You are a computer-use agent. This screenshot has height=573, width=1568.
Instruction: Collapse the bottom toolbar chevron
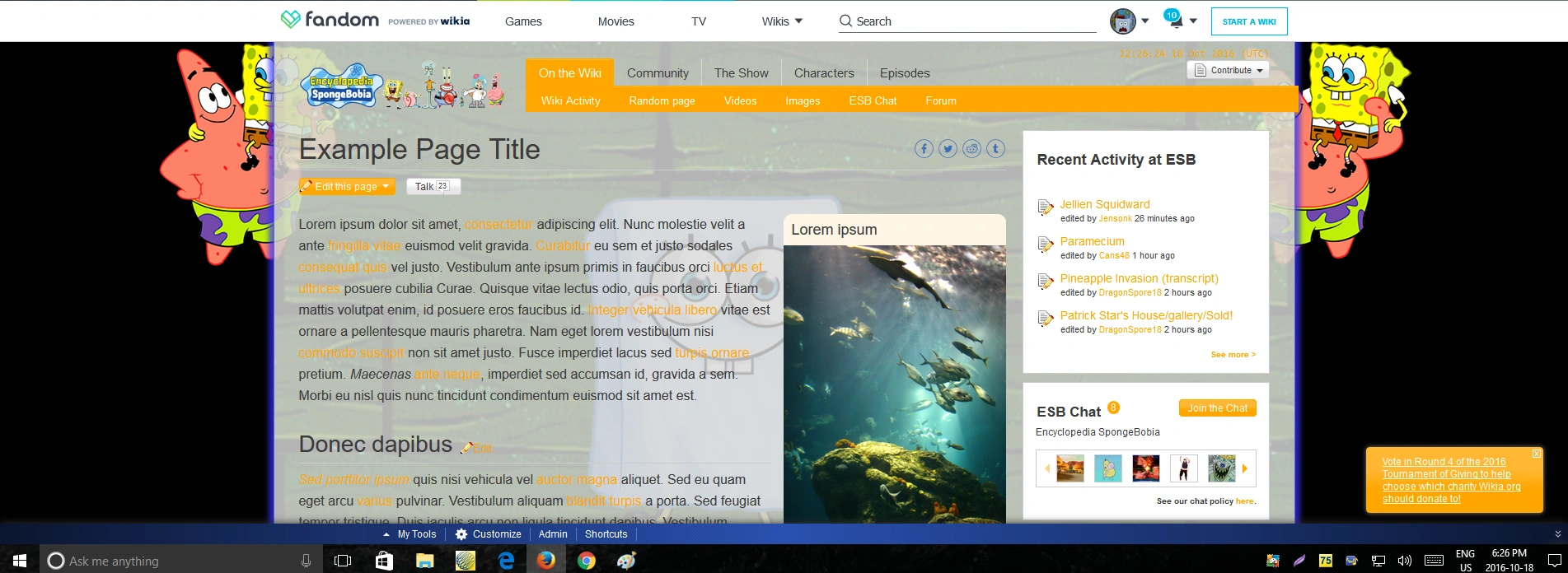pyautogui.click(x=1557, y=534)
